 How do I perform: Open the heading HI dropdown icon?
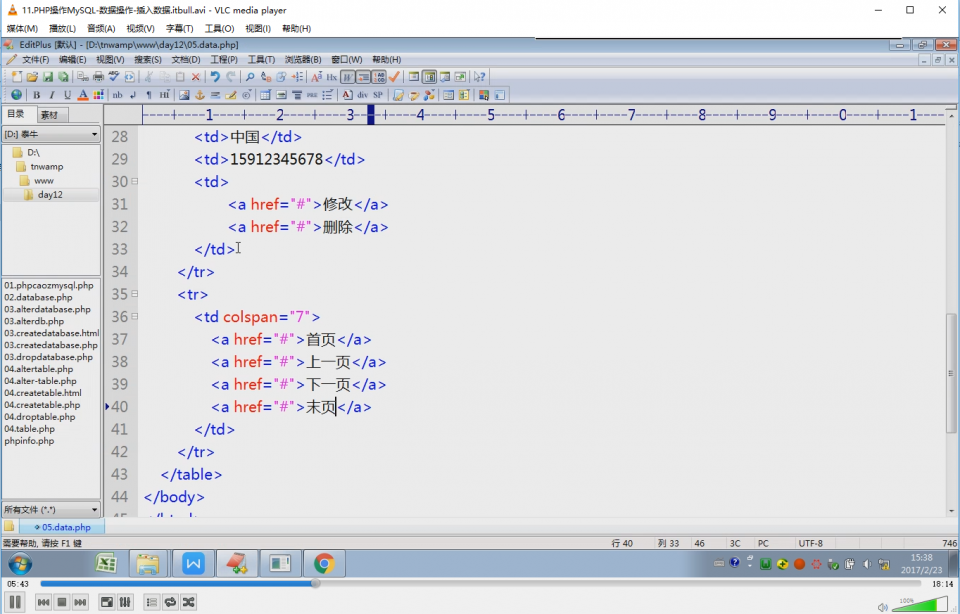[164, 95]
